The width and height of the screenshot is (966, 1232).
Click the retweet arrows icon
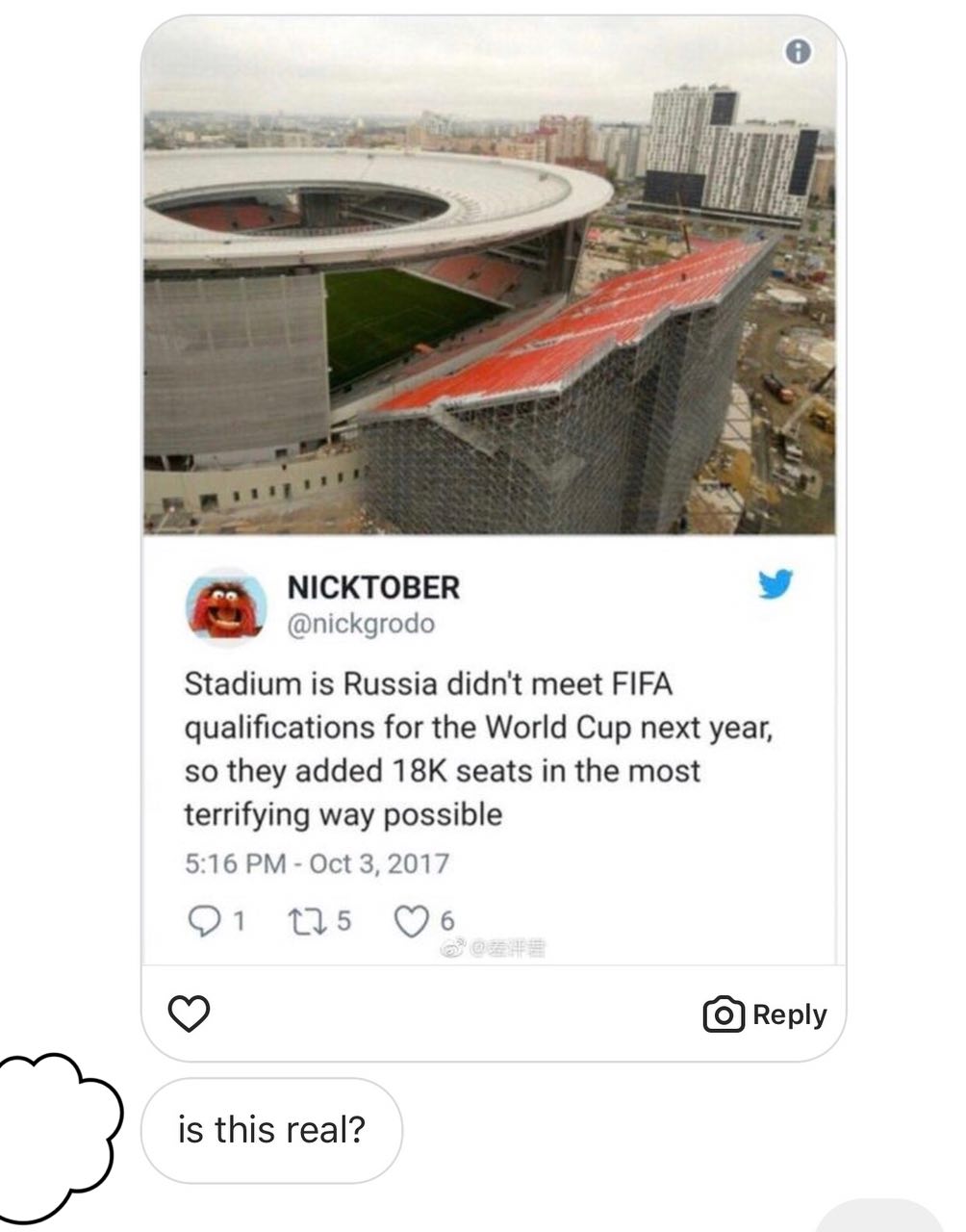pyautogui.click(x=306, y=923)
